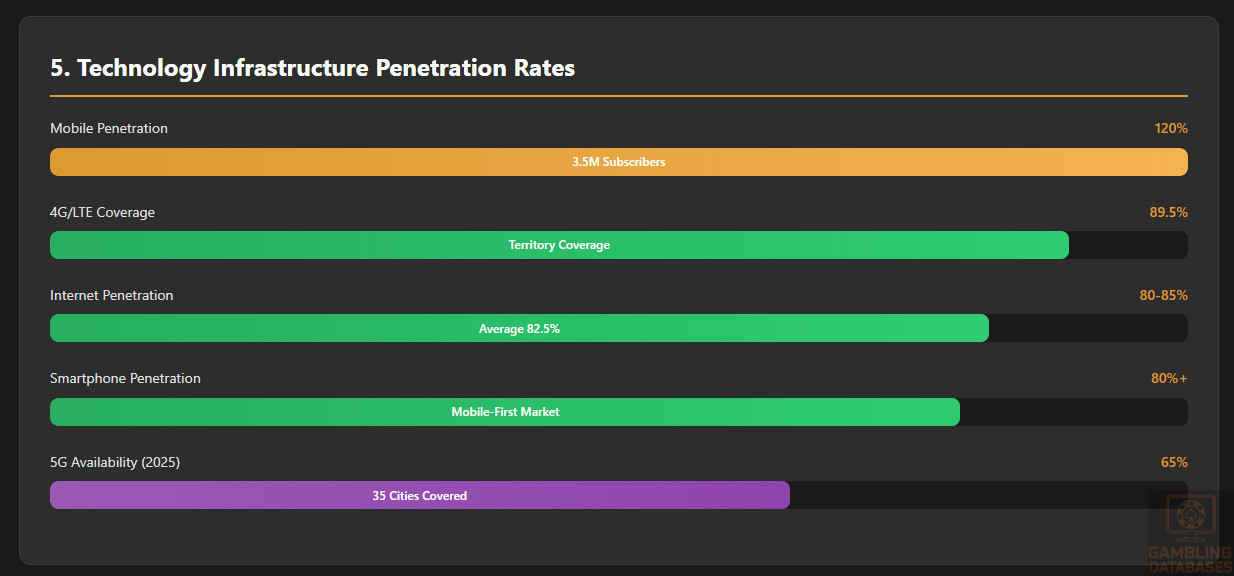
Task: Click the Mobile Penetration label
Action: pos(109,128)
